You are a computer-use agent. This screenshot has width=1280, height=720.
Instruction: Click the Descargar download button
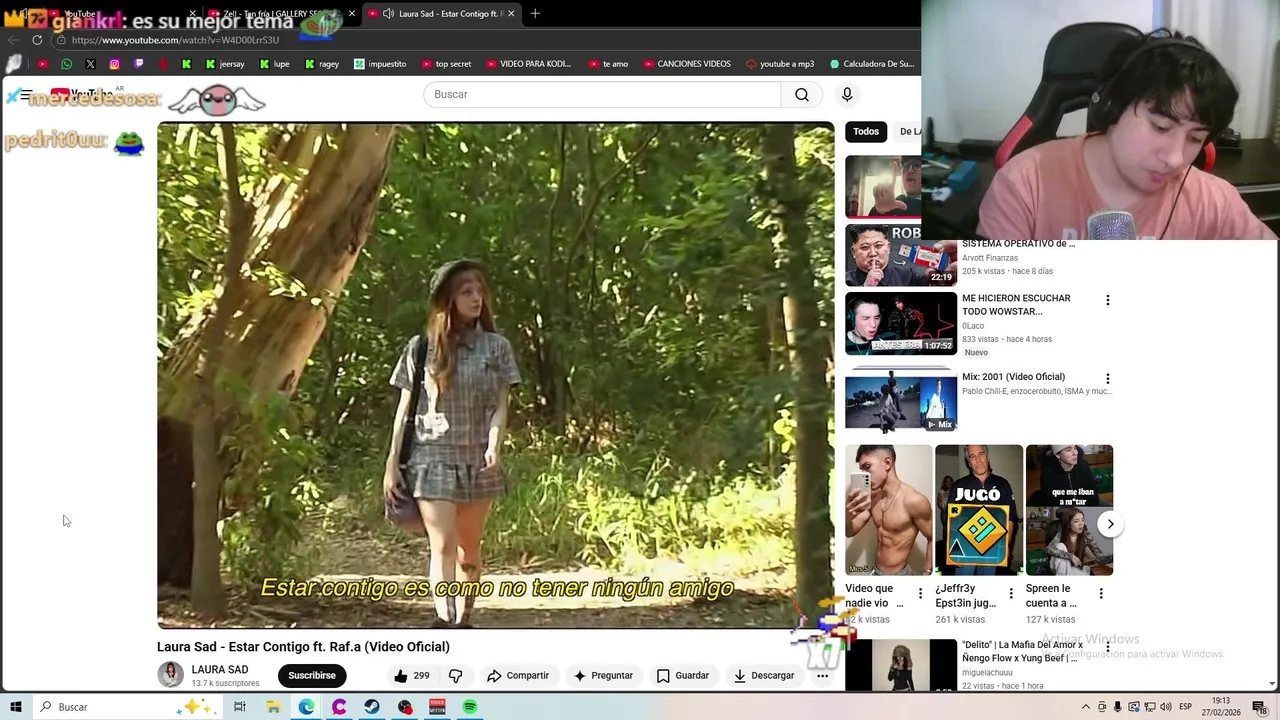(x=764, y=675)
